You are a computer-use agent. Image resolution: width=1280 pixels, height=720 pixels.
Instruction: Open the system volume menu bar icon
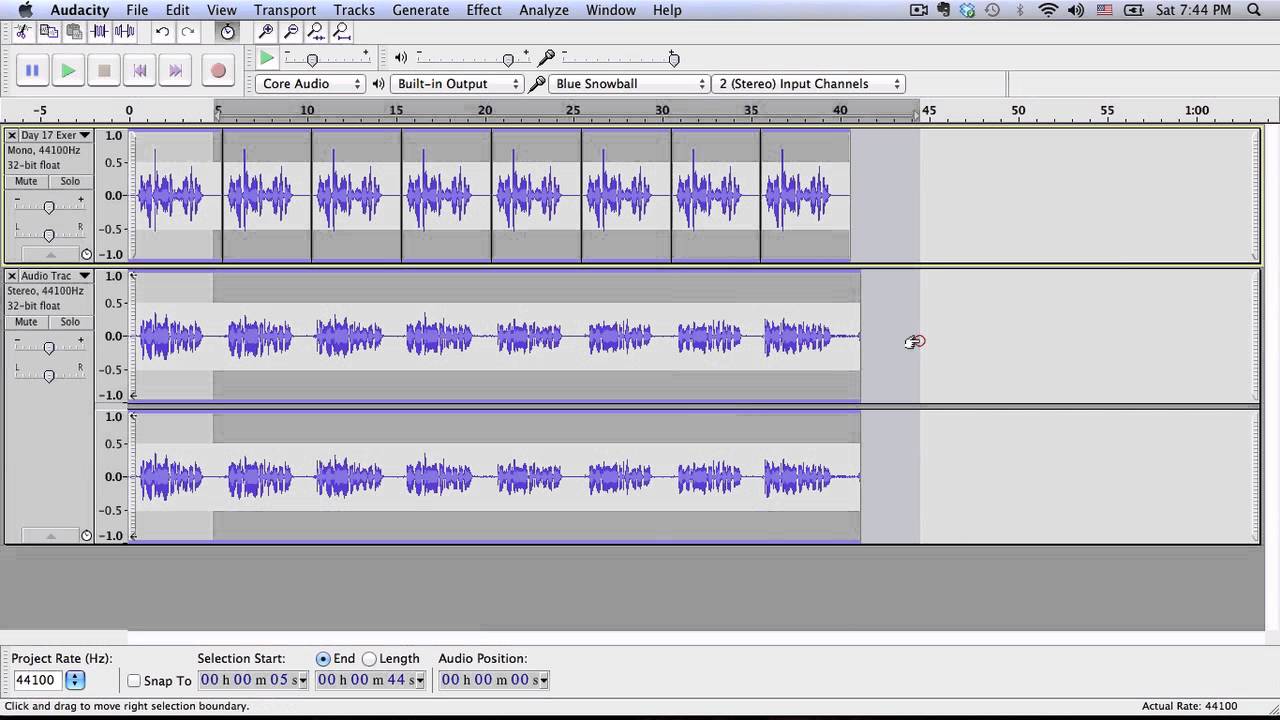[x=1075, y=10]
